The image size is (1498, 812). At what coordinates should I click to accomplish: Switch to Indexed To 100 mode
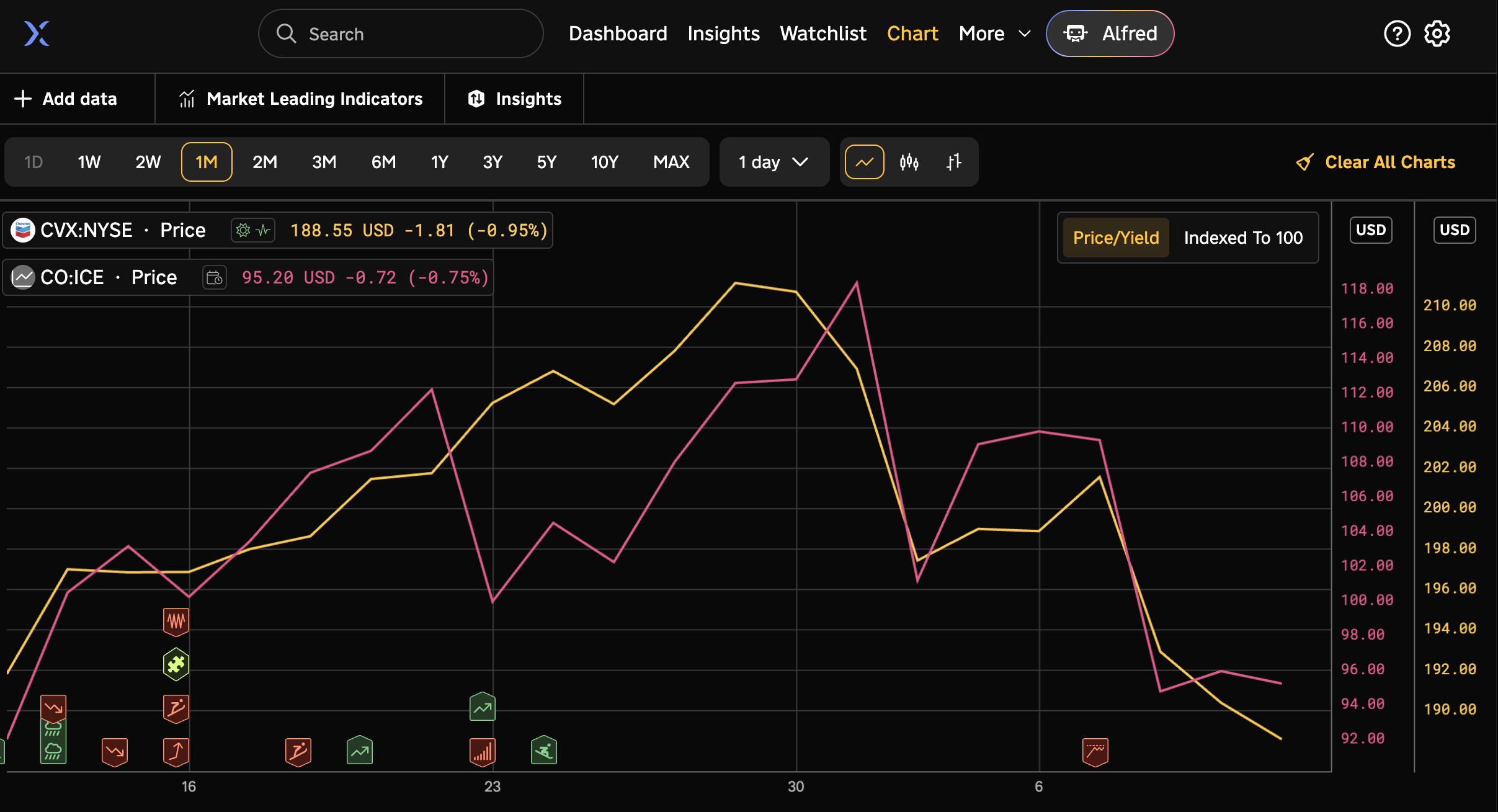[1243, 238]
